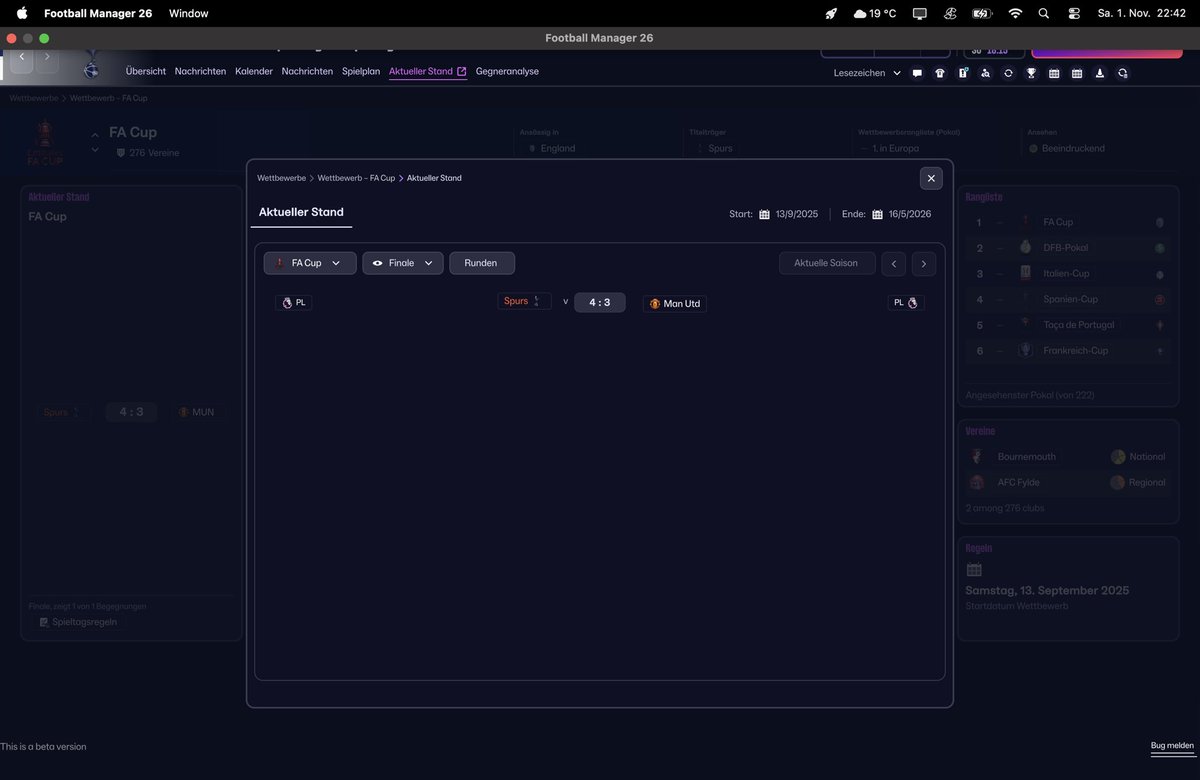1200x780 pixels.
Task: Click AFC Fylde in Vereine panel
Action: point(1020,482)
